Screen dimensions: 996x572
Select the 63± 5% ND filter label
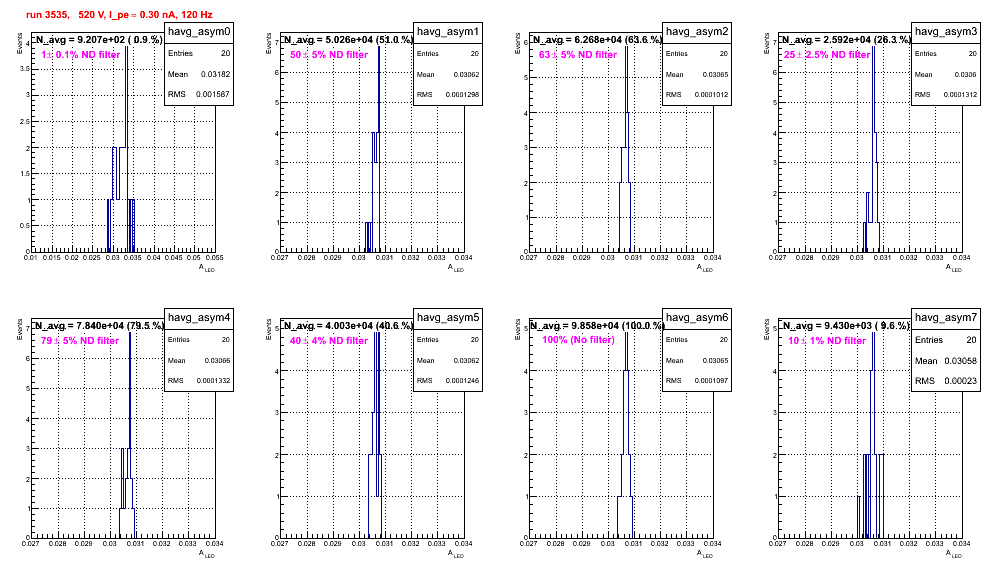(x=578, y=55)
